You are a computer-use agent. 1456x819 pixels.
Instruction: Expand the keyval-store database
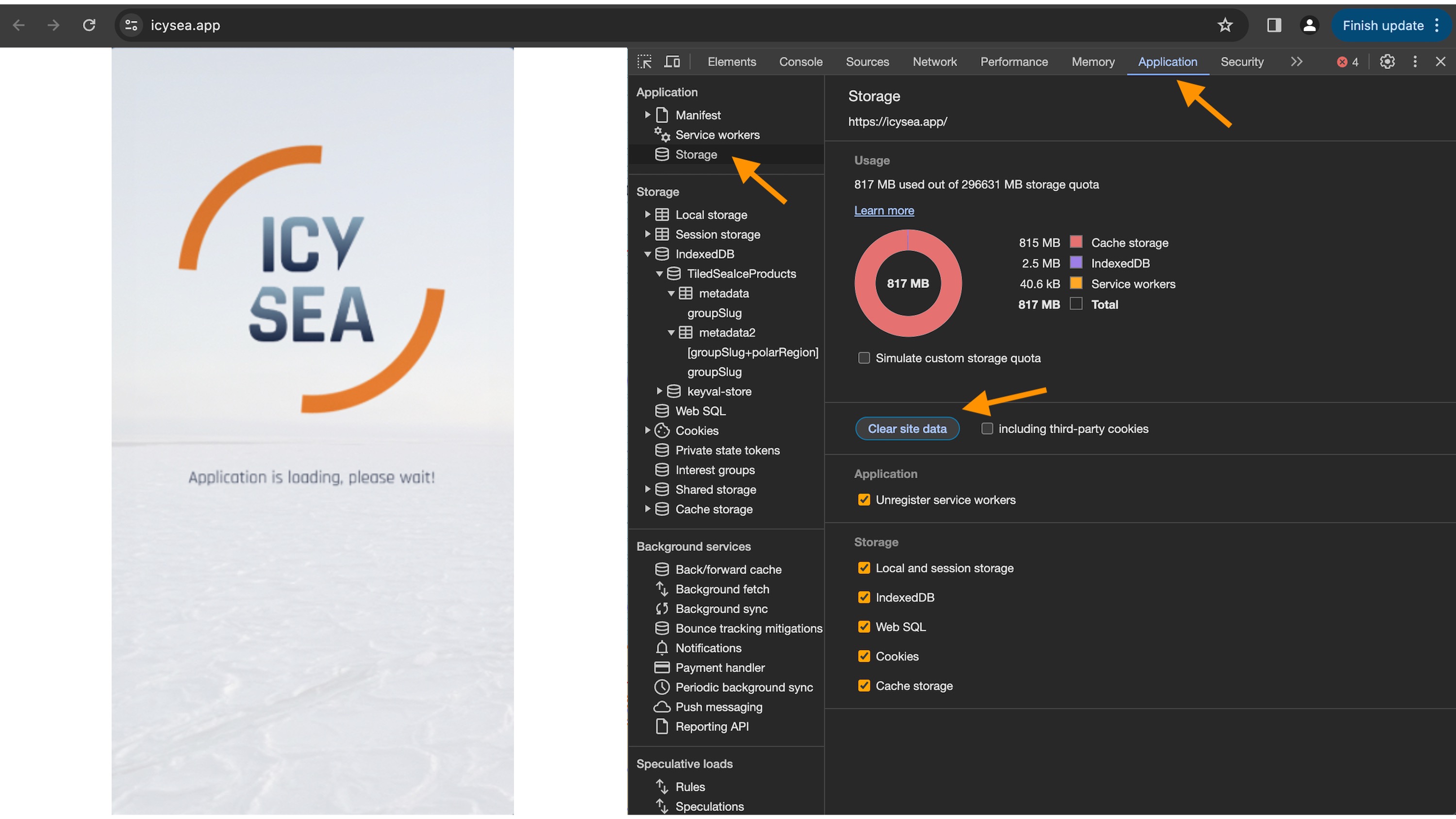point(659,391)
